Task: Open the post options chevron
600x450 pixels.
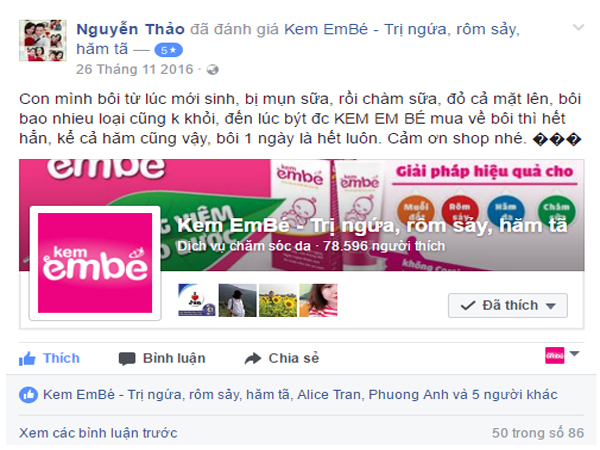Action: (x=578, y=27)
